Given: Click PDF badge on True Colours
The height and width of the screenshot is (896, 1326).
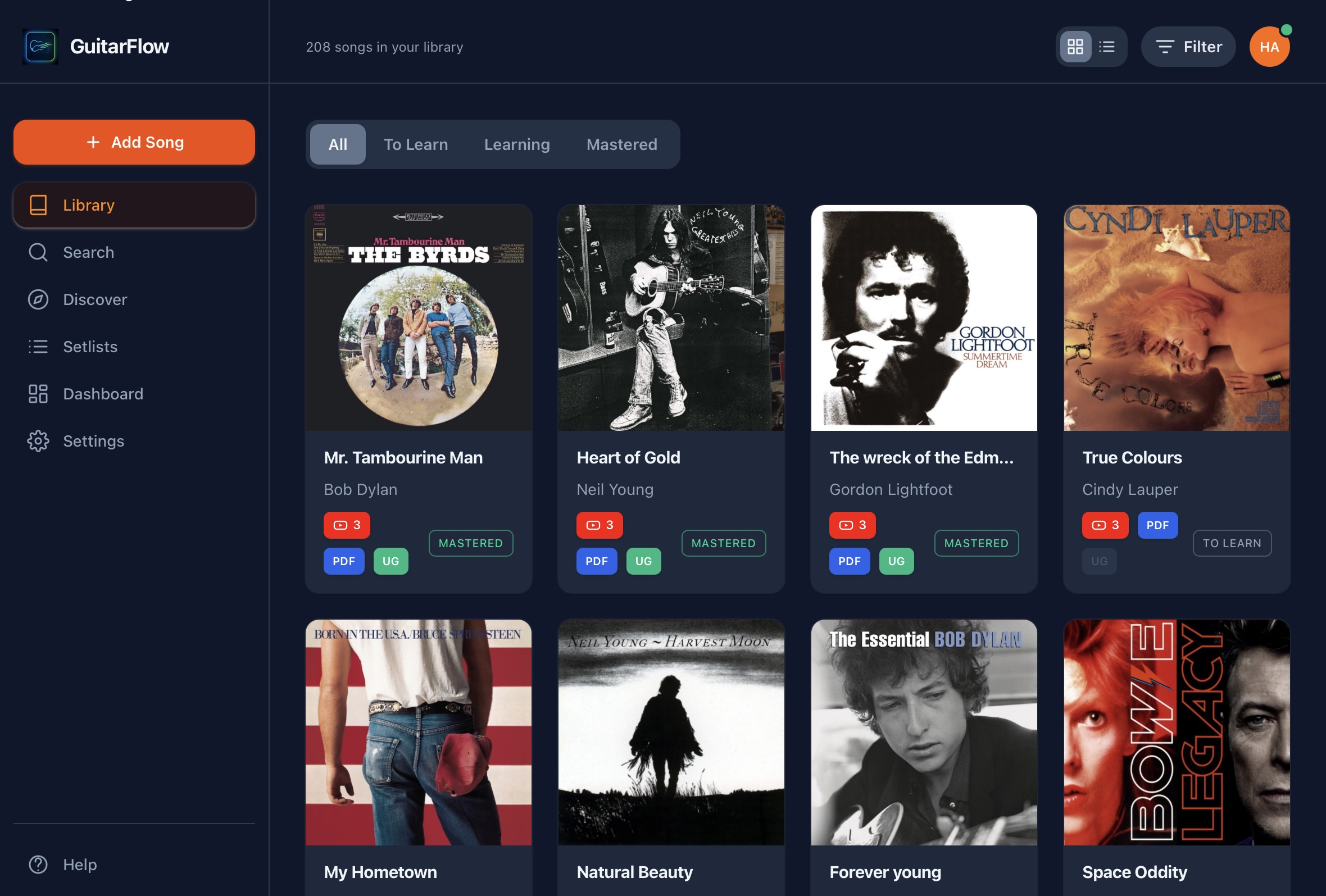Looking at the screenshot, I should [1157, 525].
